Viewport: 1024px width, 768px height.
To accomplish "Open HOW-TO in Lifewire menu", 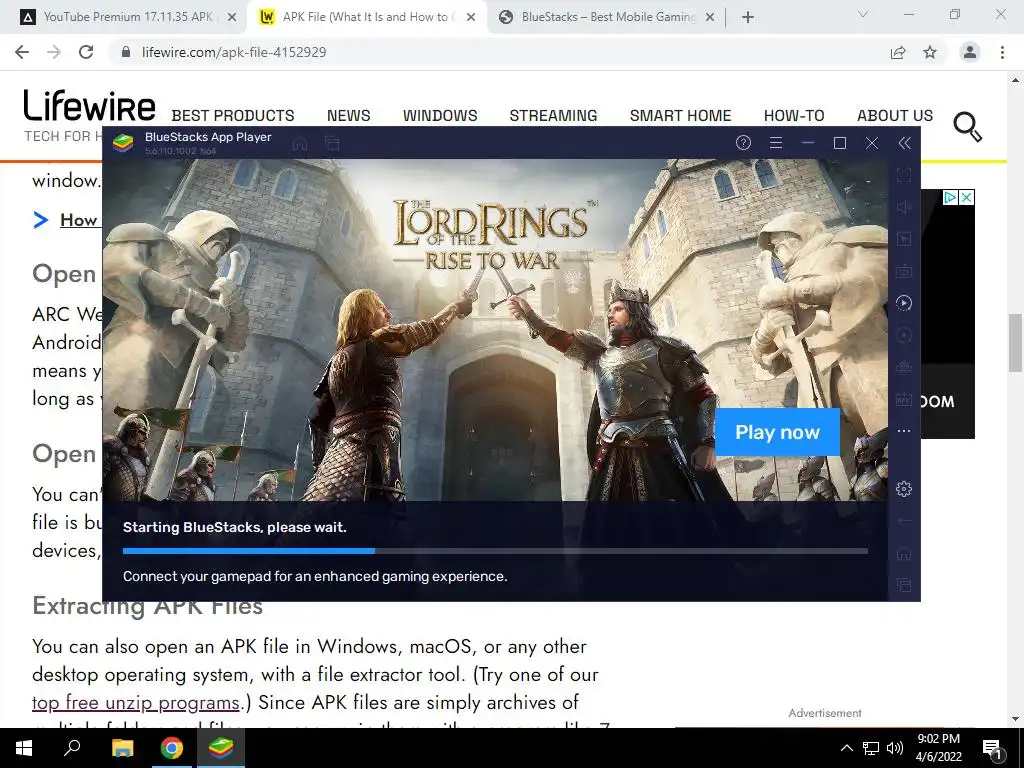I will (794, 116).
